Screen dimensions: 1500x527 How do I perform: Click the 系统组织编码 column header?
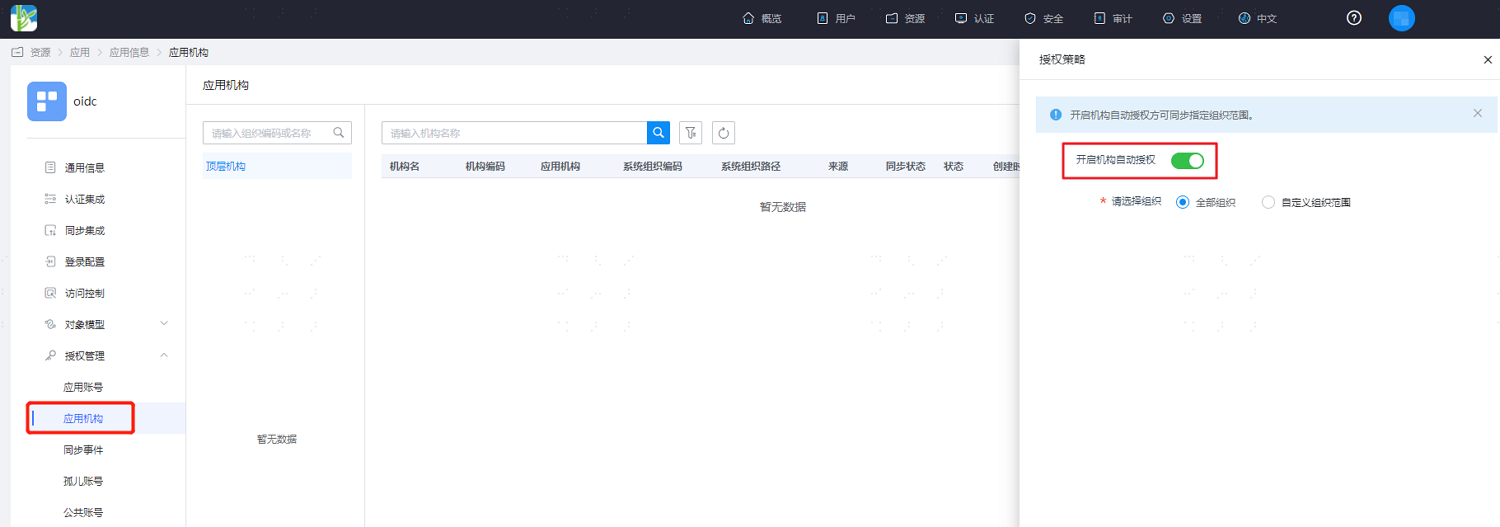[652, 166]
